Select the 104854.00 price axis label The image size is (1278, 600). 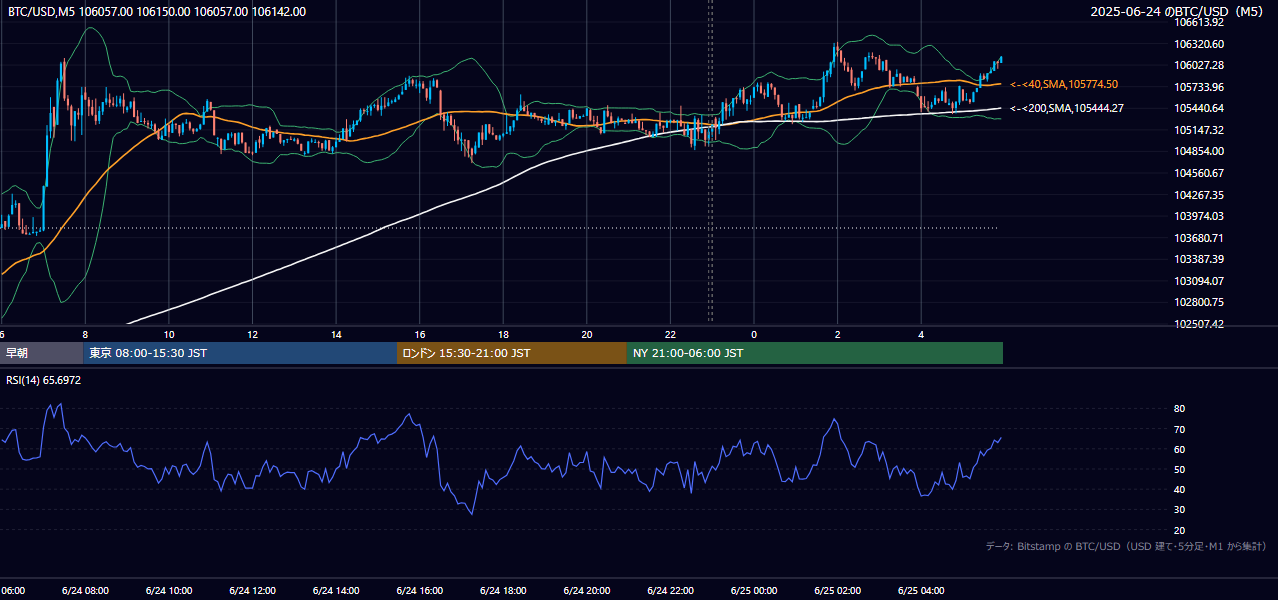[1199, 151]
